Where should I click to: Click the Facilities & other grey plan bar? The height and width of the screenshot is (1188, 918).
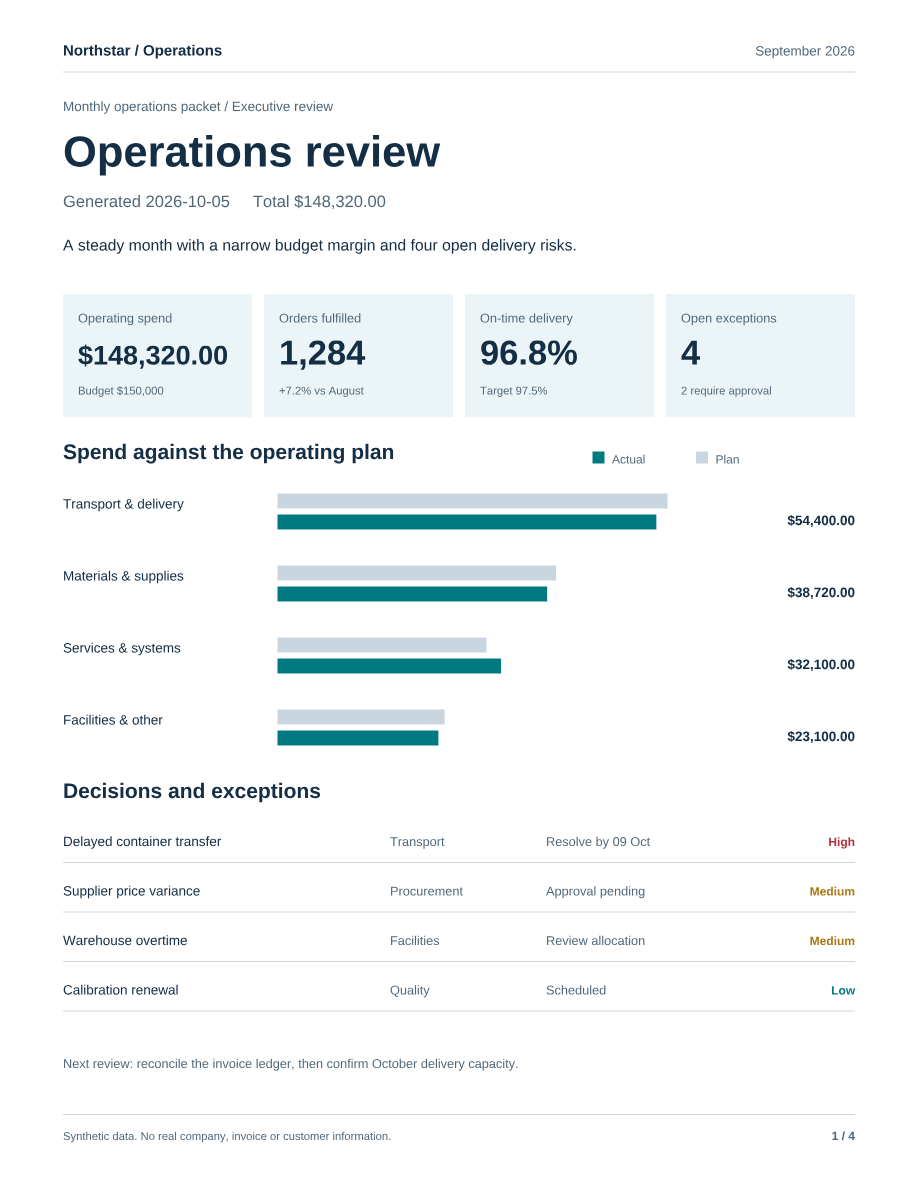pos(361,717)
